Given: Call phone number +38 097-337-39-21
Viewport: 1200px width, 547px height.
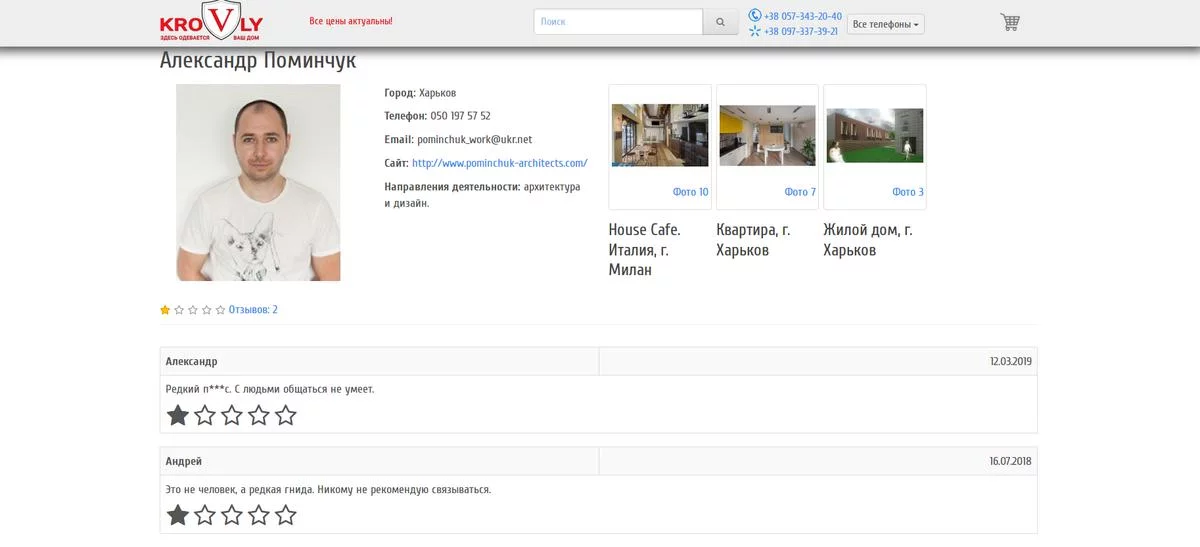Looking at the screenshot, I should tap(800, 32).
